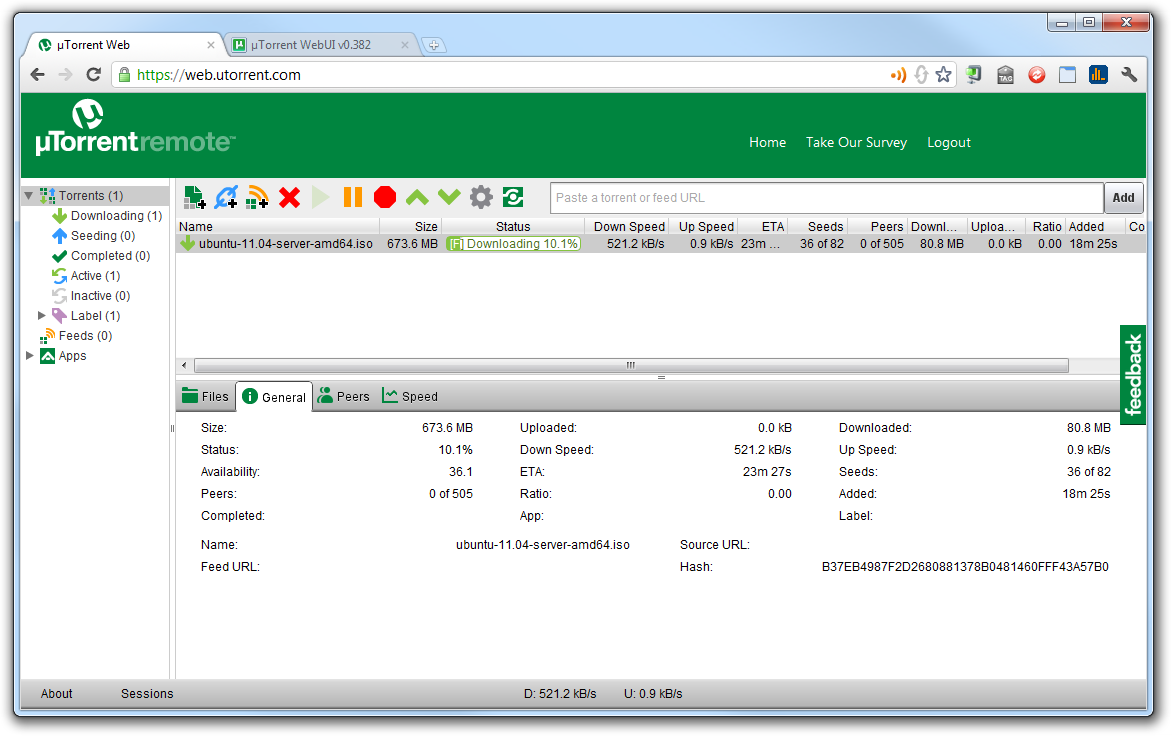Switch to the Speed tab

pos(410,397)
